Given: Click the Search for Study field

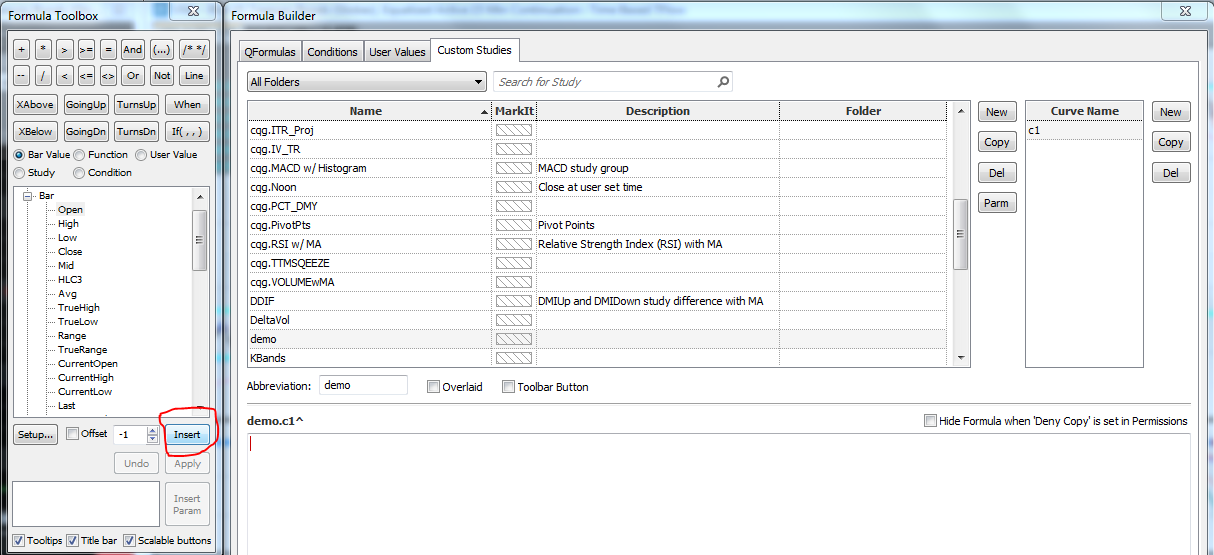Looking at the screenshot, I should (x=612, y=82).
